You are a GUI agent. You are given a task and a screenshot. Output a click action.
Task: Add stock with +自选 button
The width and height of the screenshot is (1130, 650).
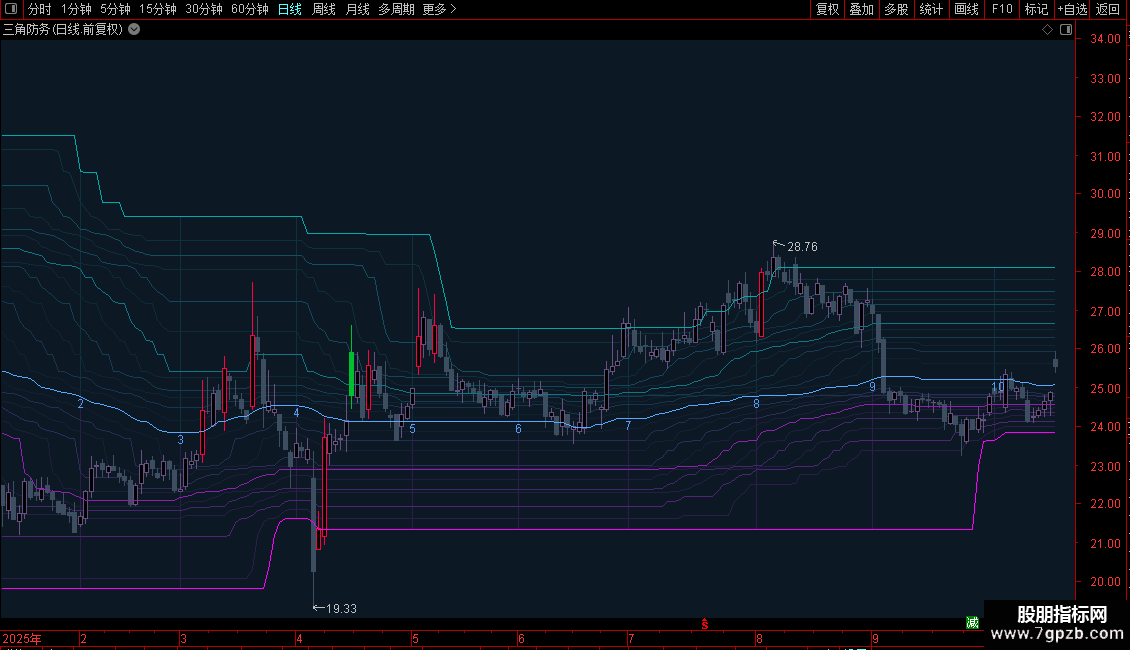click(x=1071, y=9)
